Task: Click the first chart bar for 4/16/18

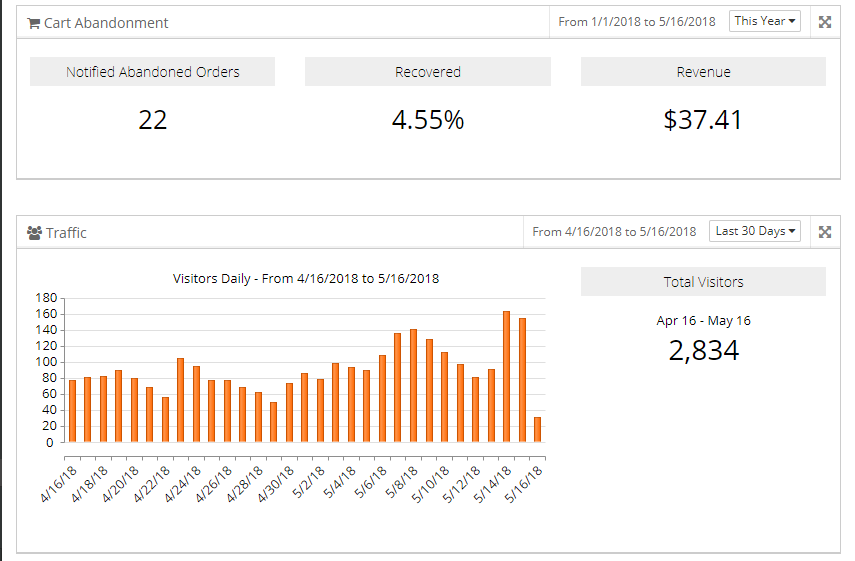Action: coord(72,411)
